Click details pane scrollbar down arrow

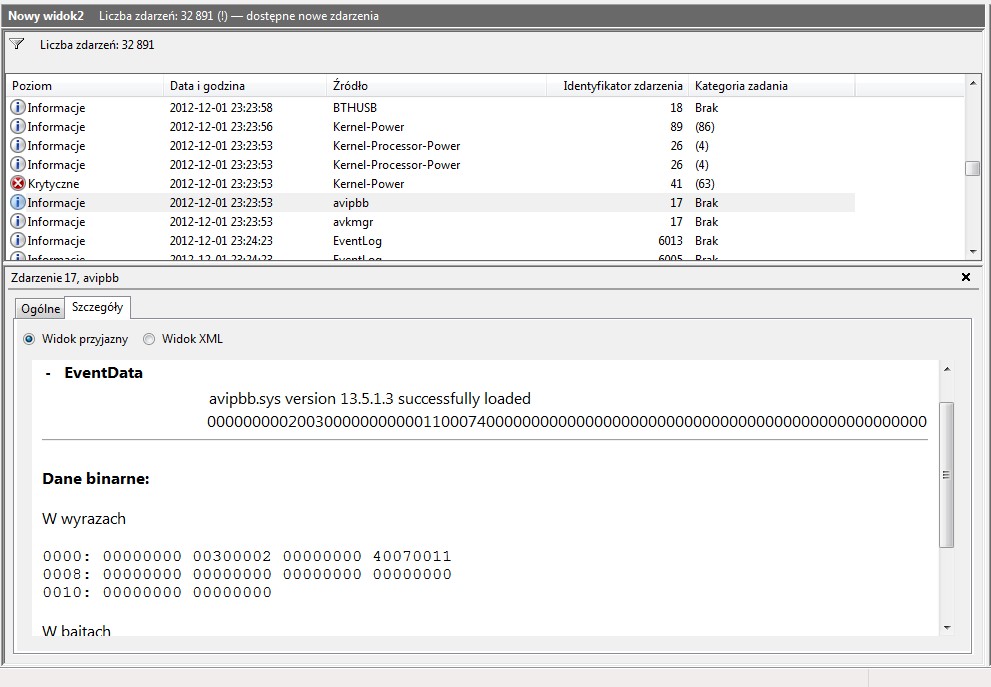click(x=946, y=628)
